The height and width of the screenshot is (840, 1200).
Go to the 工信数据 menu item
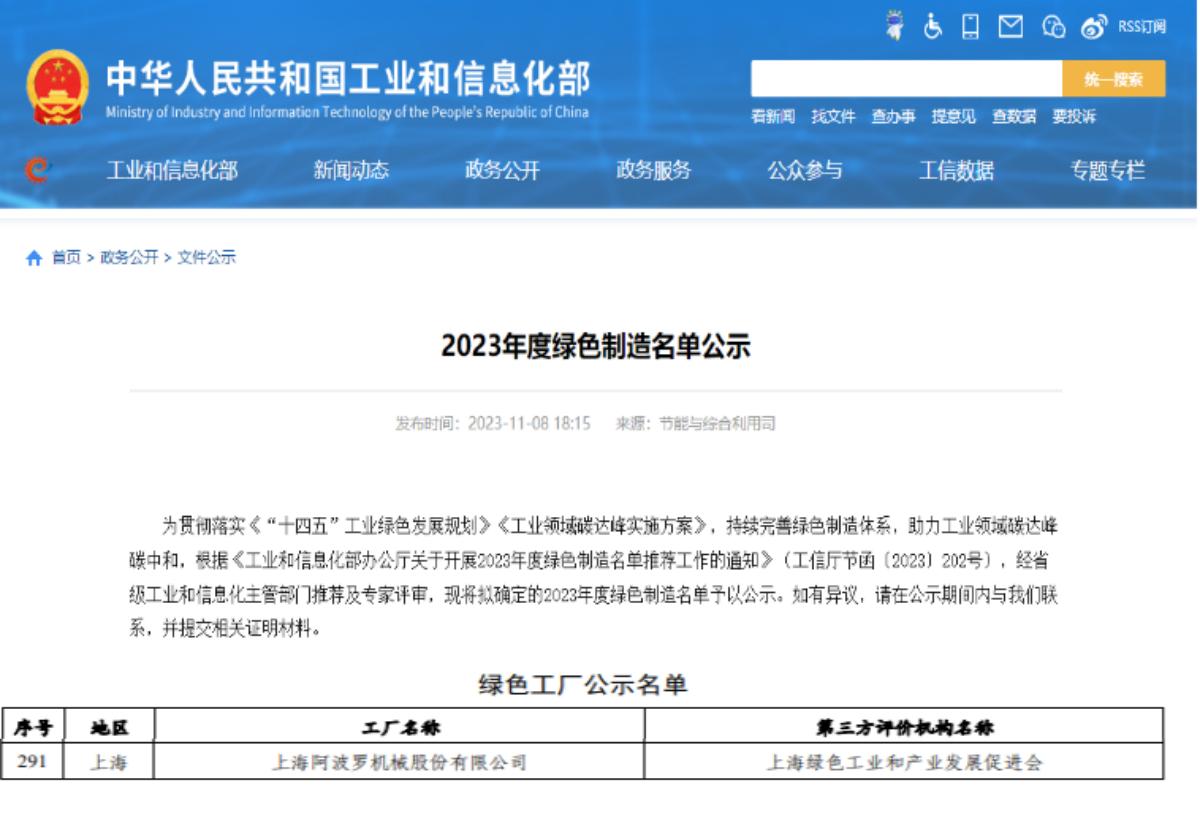click(x=956, y=171)
